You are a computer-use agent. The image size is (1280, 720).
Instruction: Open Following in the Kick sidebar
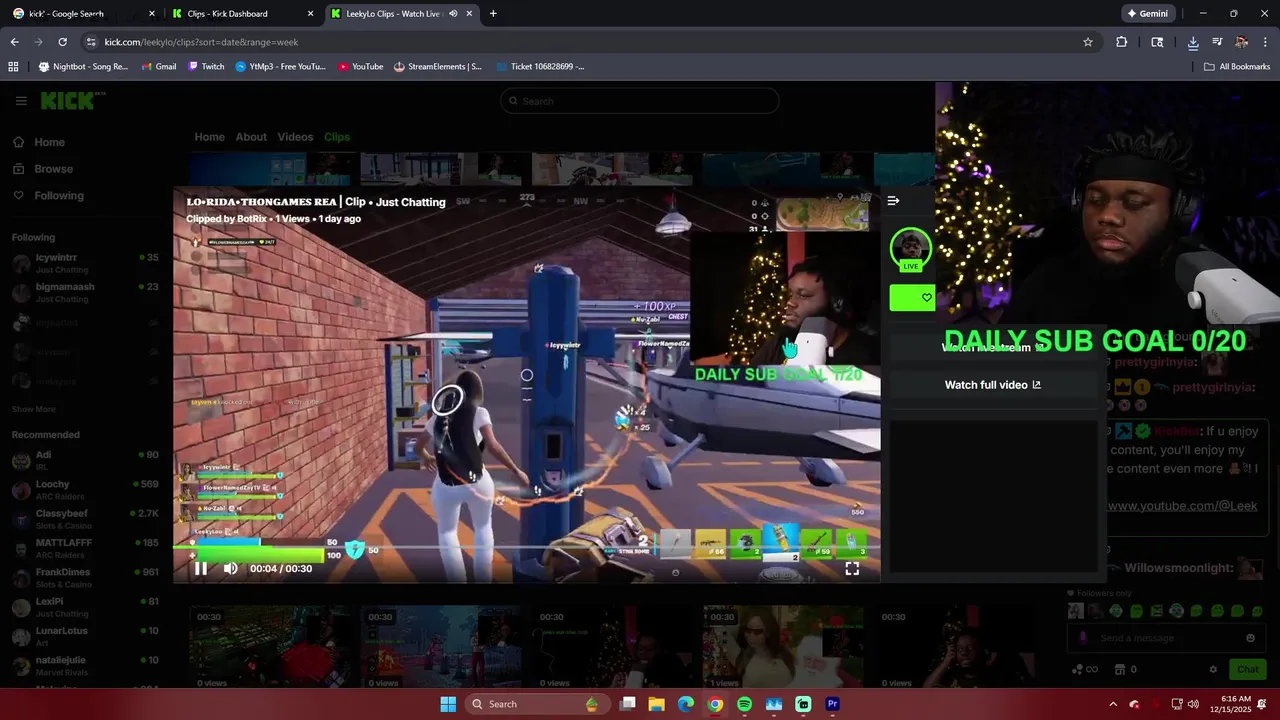tap(48, 196)
